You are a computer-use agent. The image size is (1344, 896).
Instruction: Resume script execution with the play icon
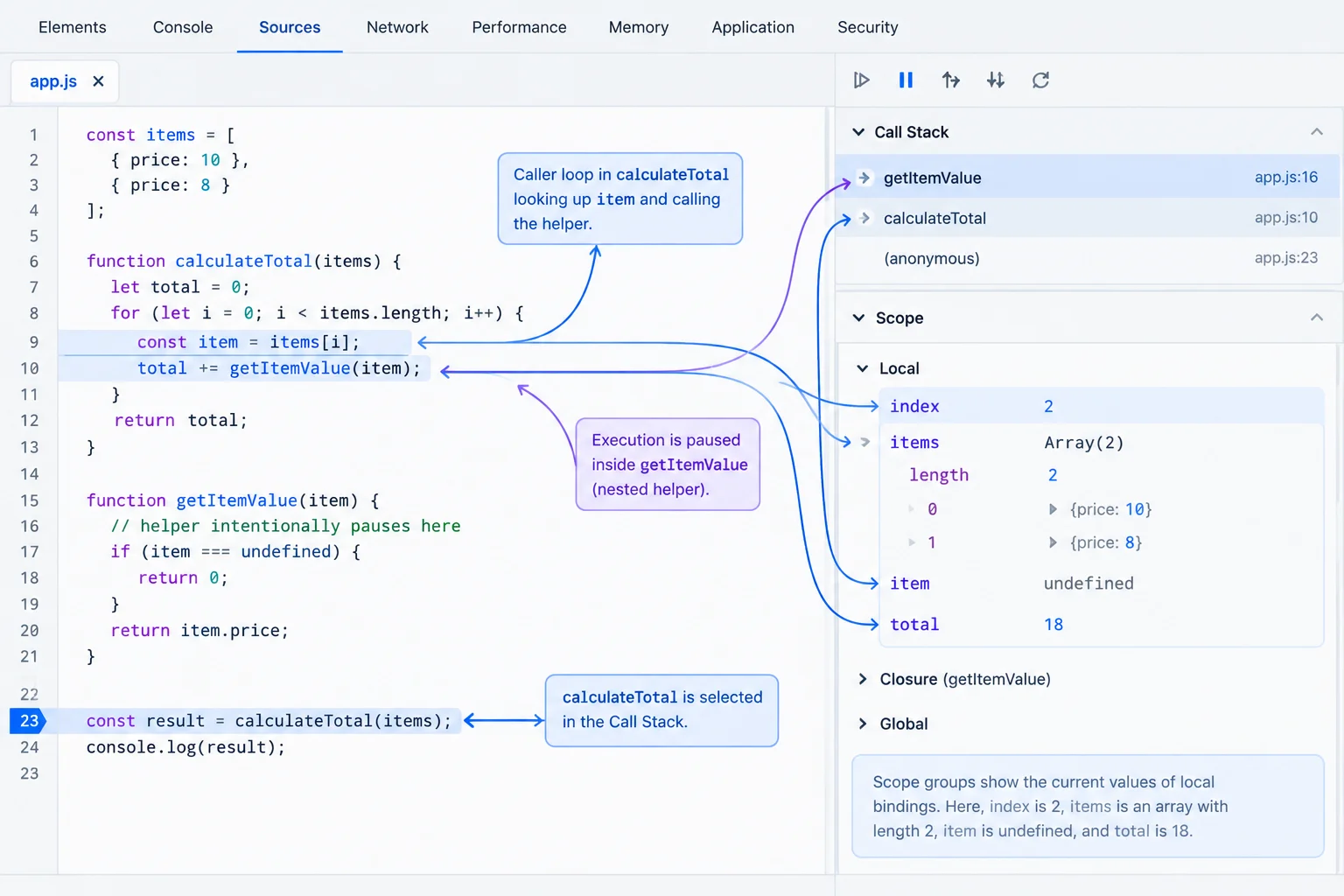click(x=861, y=80)
